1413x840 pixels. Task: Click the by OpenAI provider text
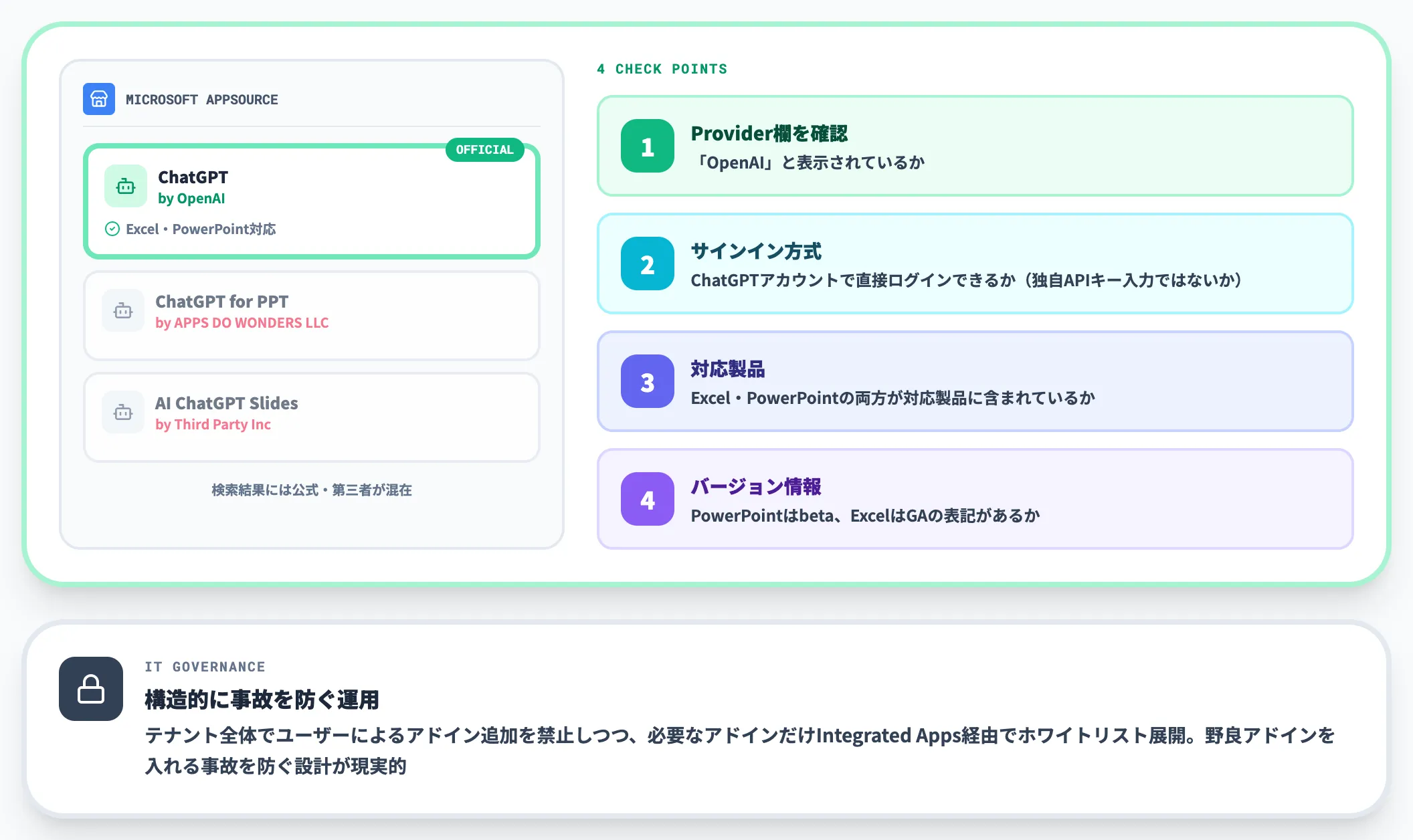coord(191,199)
